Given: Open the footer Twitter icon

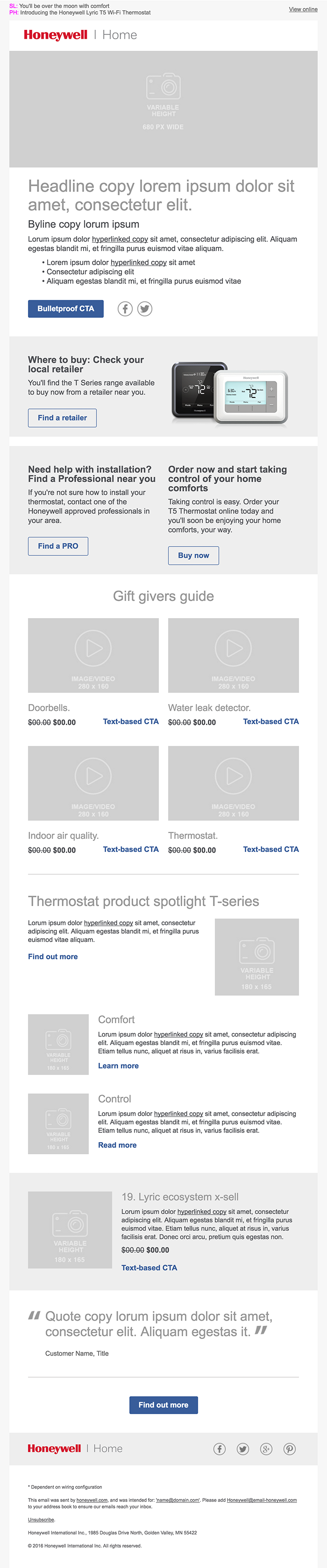Looking at the screenshot, I should tap(243, 1449).
